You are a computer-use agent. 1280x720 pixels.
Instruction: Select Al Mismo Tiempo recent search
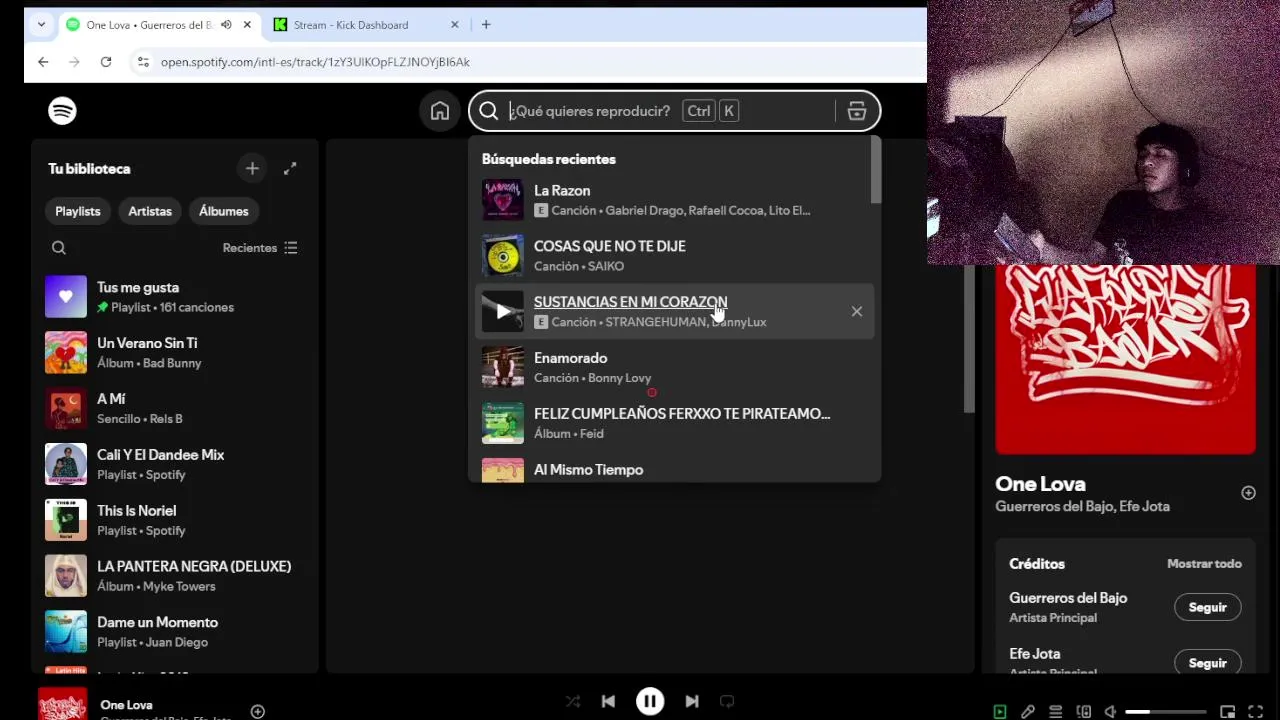pyautogui.click(x=674, y=469)
